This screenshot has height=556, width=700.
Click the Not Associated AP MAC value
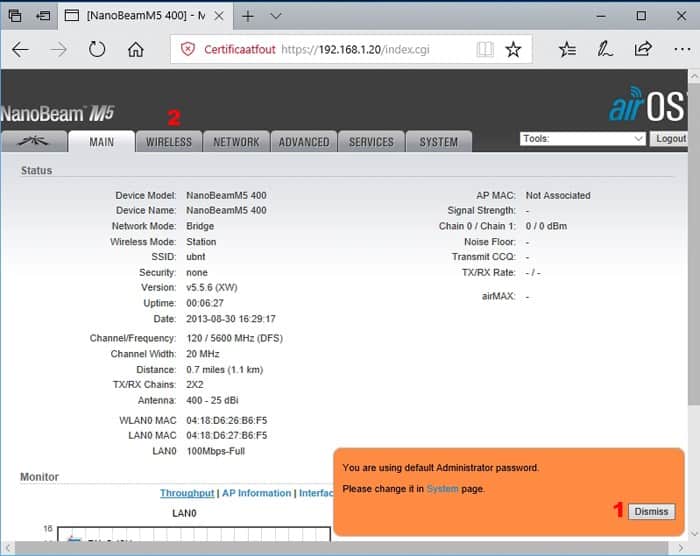558,195
